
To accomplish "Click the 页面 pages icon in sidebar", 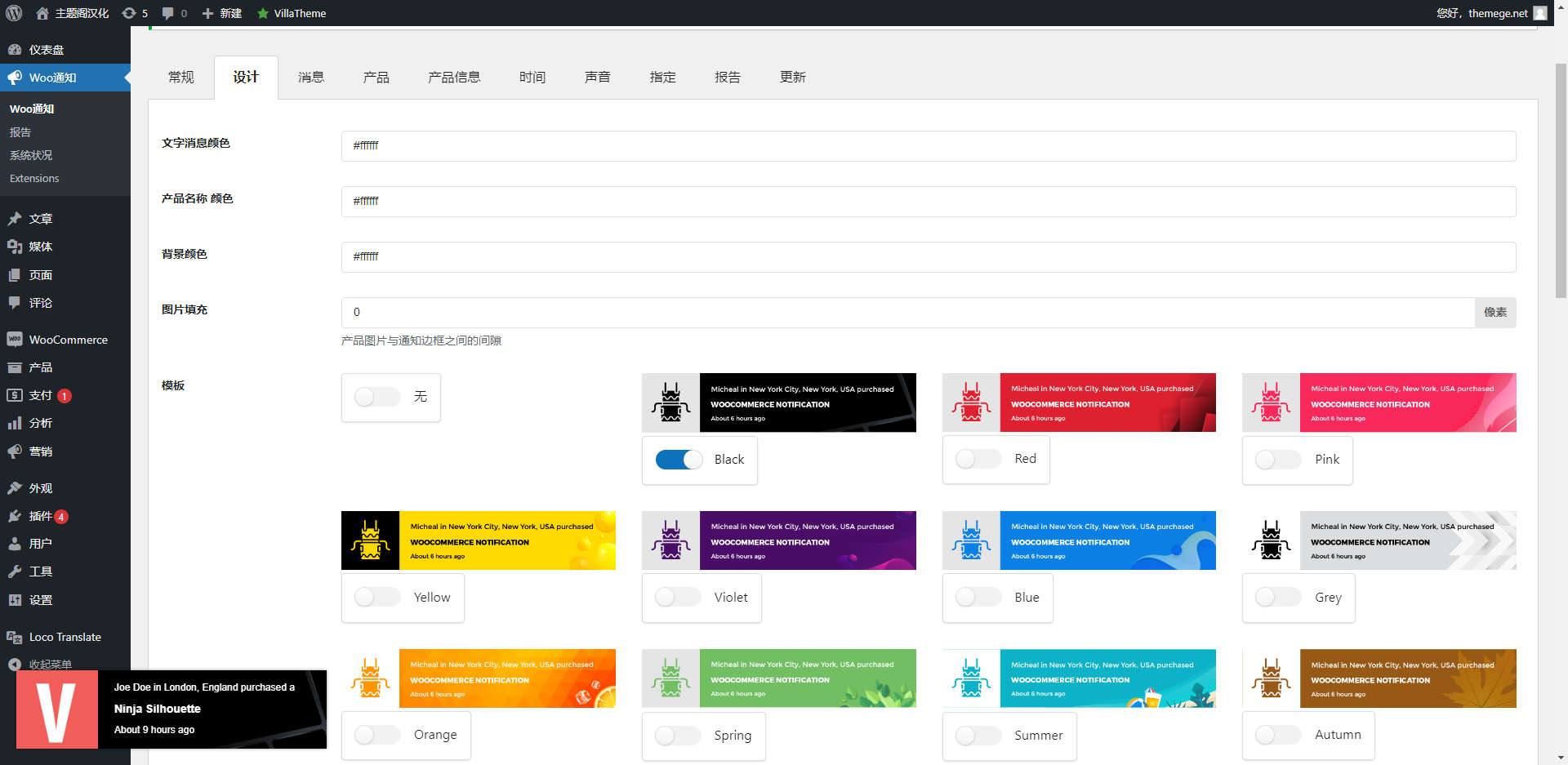I will click(x=15, y=275).
